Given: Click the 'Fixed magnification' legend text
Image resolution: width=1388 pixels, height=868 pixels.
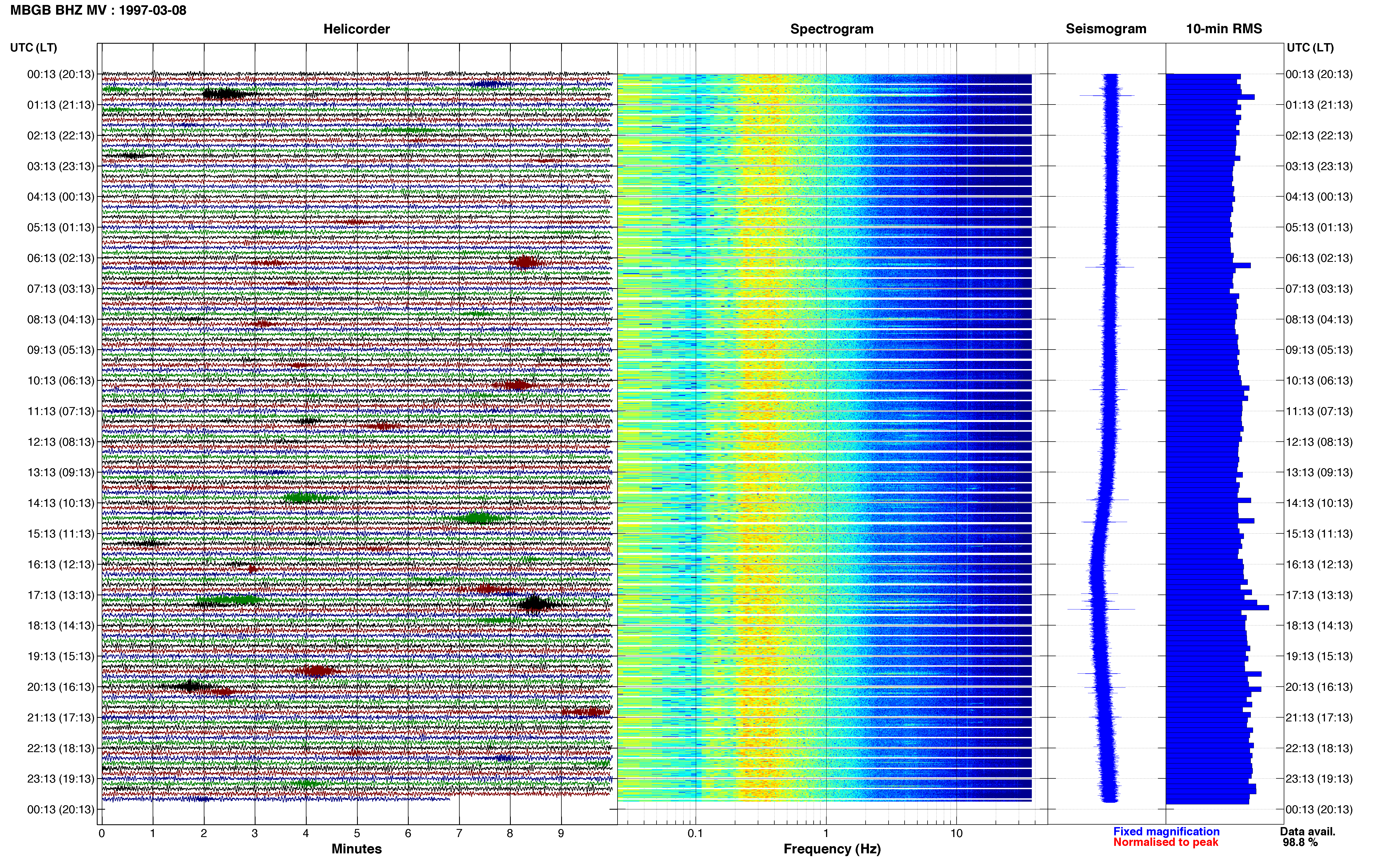Looking at the screenshot, I should tap(1166, 831).
